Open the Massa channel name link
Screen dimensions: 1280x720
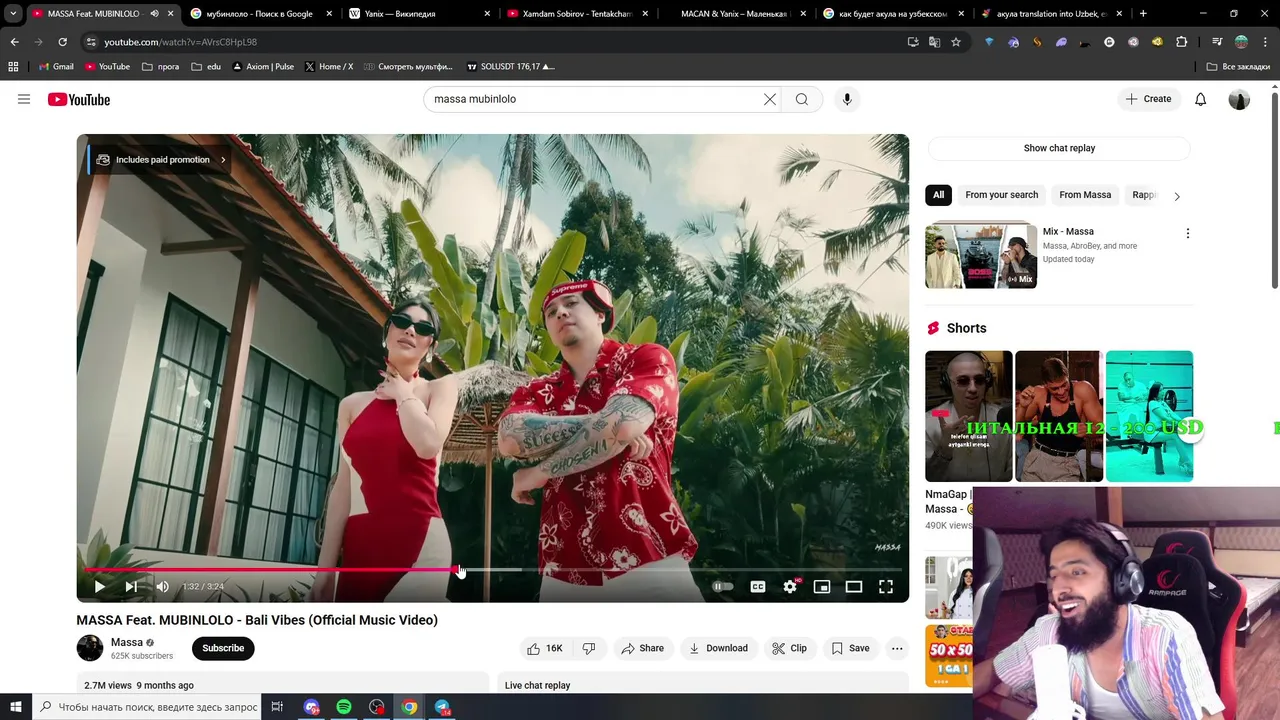tap(127, 642)
